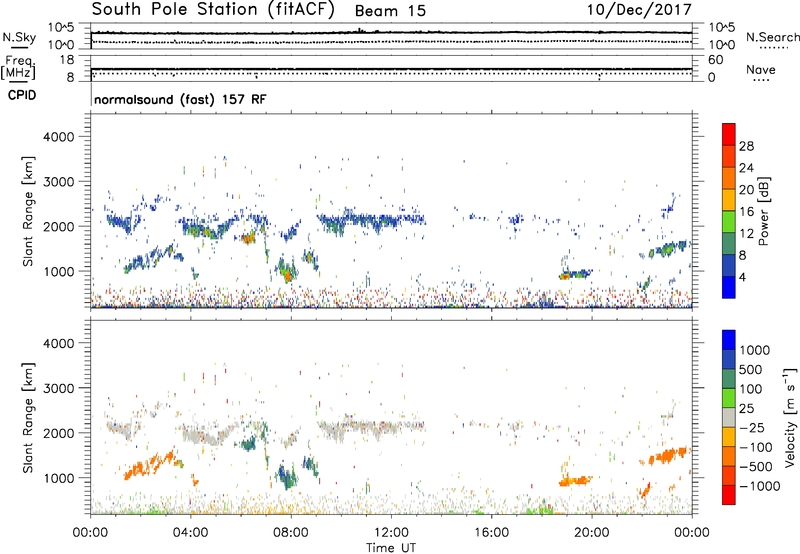
Task: Click the 'South Pole Station (fitACF)' title
Action: (x=213, y=9)
